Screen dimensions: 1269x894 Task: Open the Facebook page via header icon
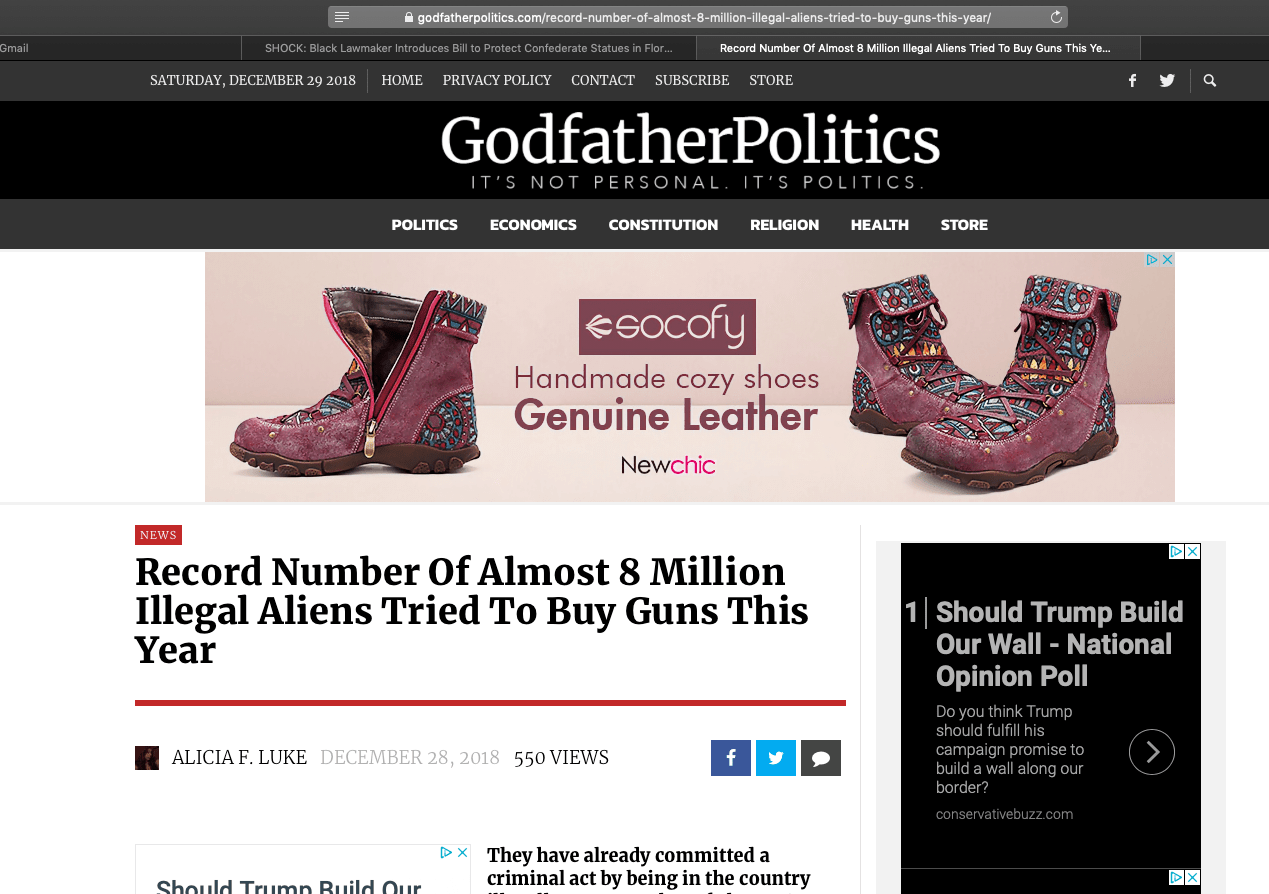tap(1132, 80)
